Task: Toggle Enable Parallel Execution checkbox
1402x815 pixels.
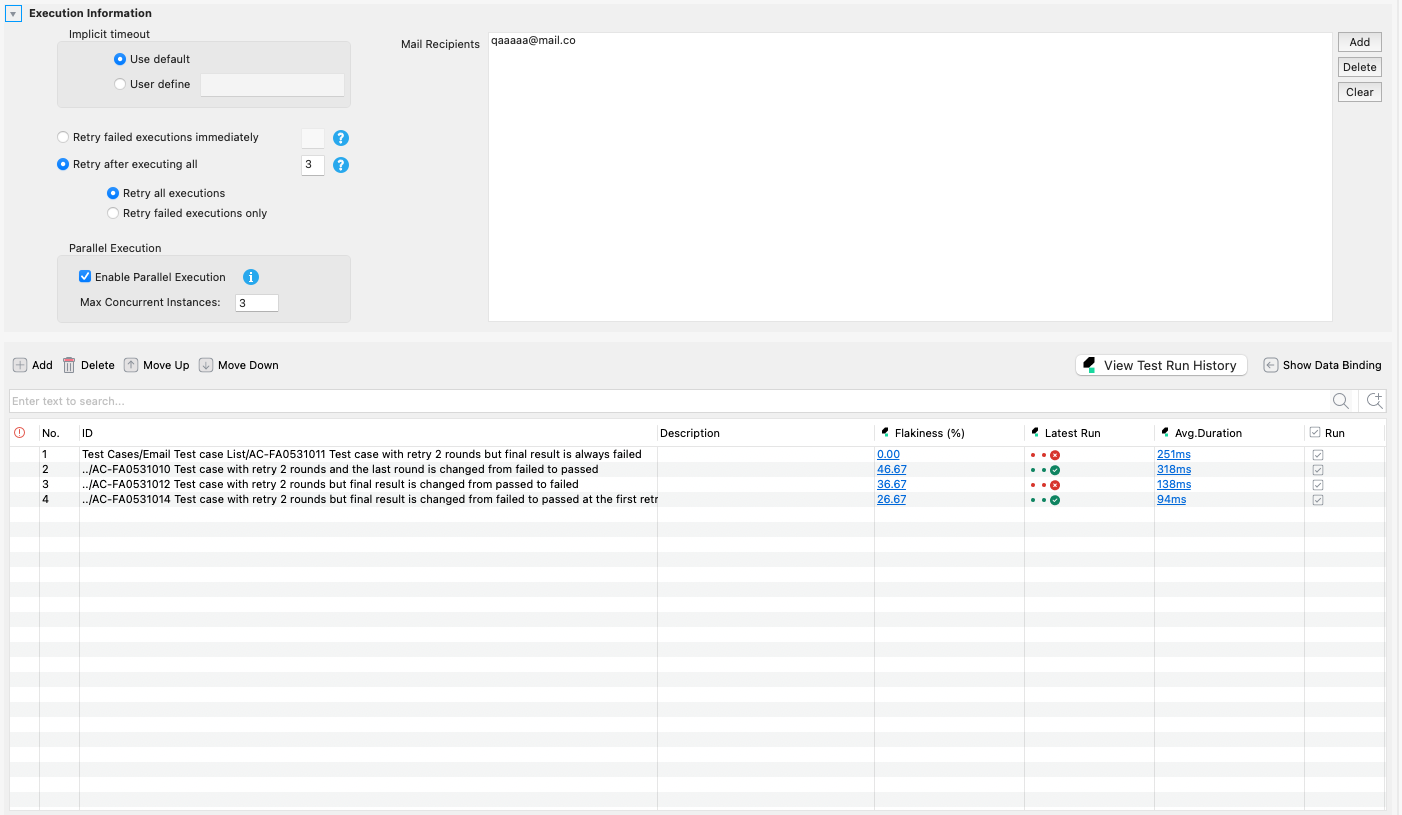Action: (85, 277)
